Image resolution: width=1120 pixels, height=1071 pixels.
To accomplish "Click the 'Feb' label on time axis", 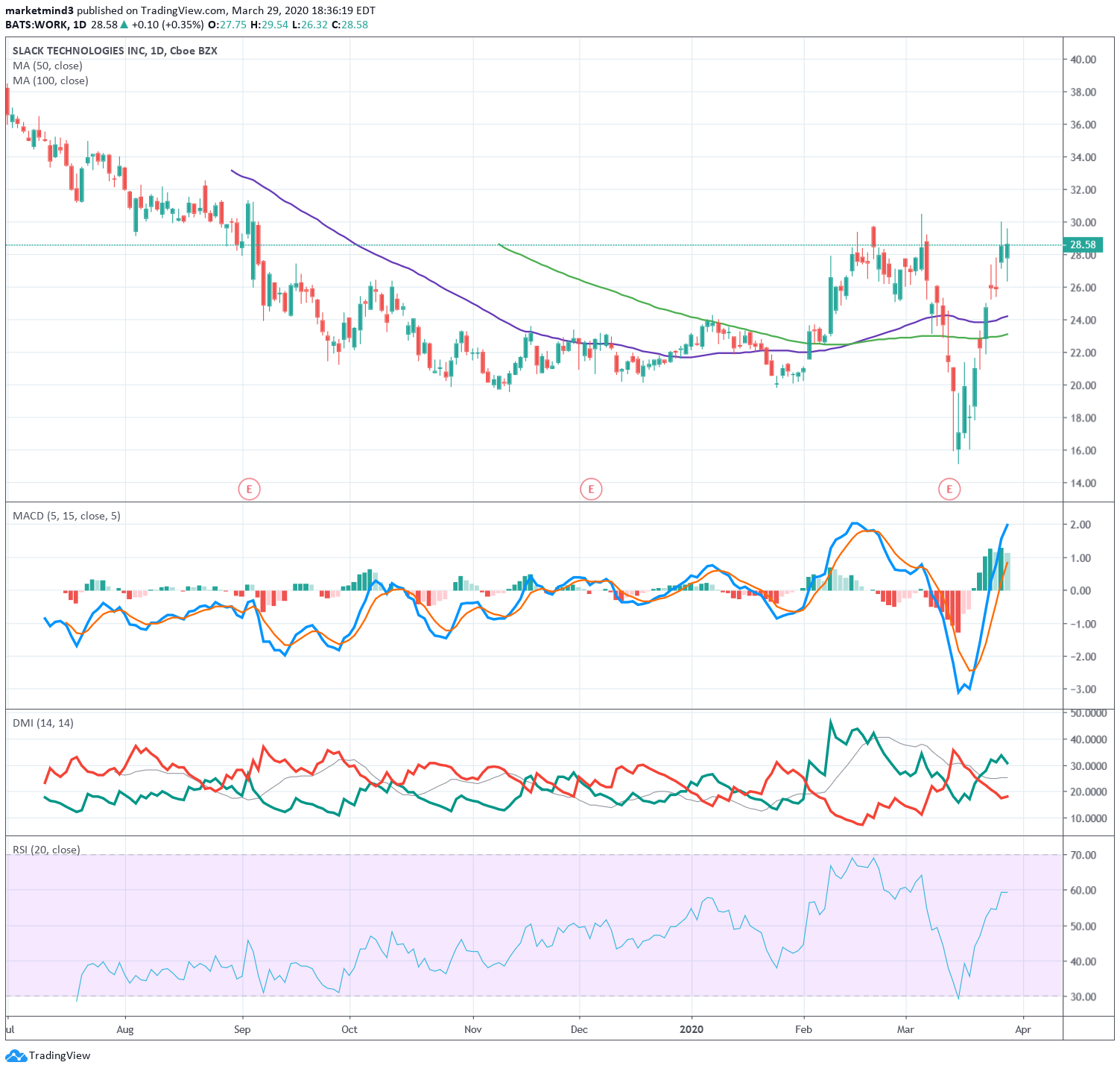I will tap(803, 1030).
